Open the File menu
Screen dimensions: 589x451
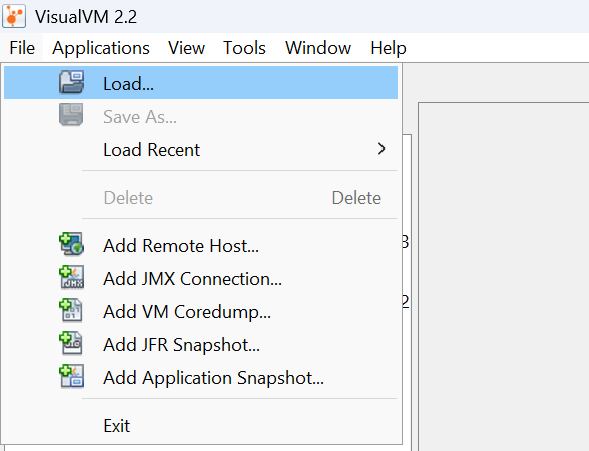22,48
